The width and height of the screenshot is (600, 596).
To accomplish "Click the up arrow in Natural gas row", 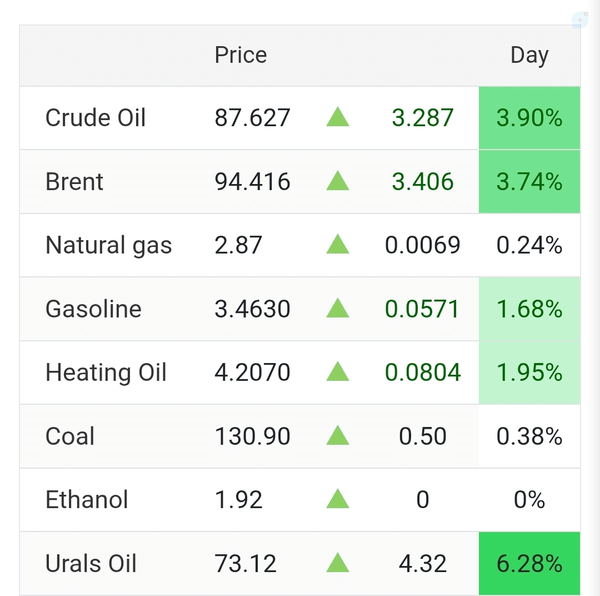I will pos(338,244).
